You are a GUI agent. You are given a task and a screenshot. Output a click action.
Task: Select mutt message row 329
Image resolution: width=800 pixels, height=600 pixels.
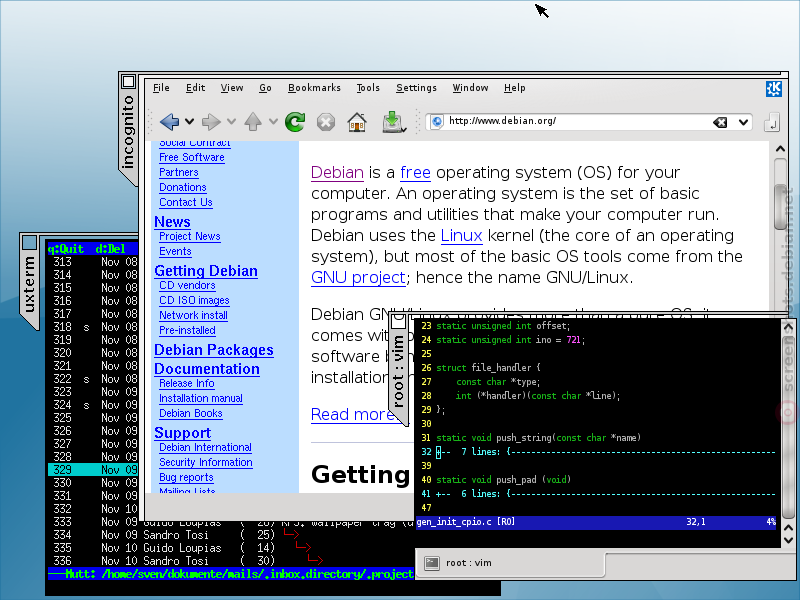pyautogui.click(x=93, y=470)
